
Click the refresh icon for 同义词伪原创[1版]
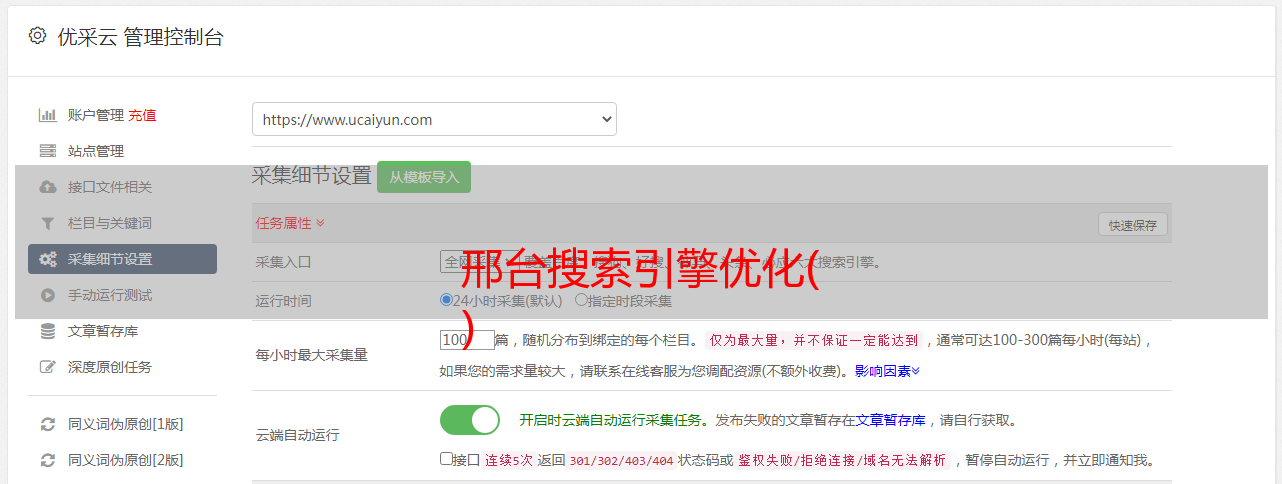point(47,424)
